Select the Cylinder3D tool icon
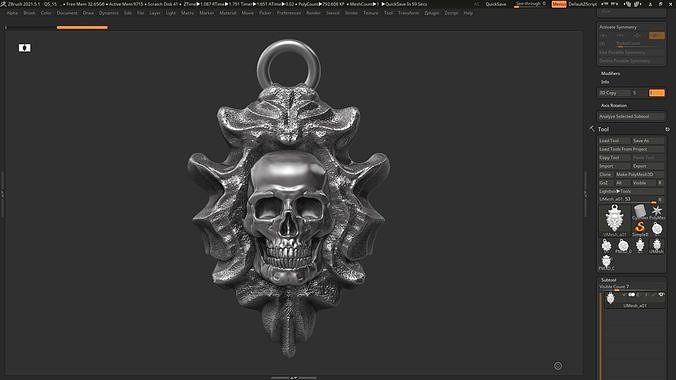676x380 pixels. [x=640, y=211]
